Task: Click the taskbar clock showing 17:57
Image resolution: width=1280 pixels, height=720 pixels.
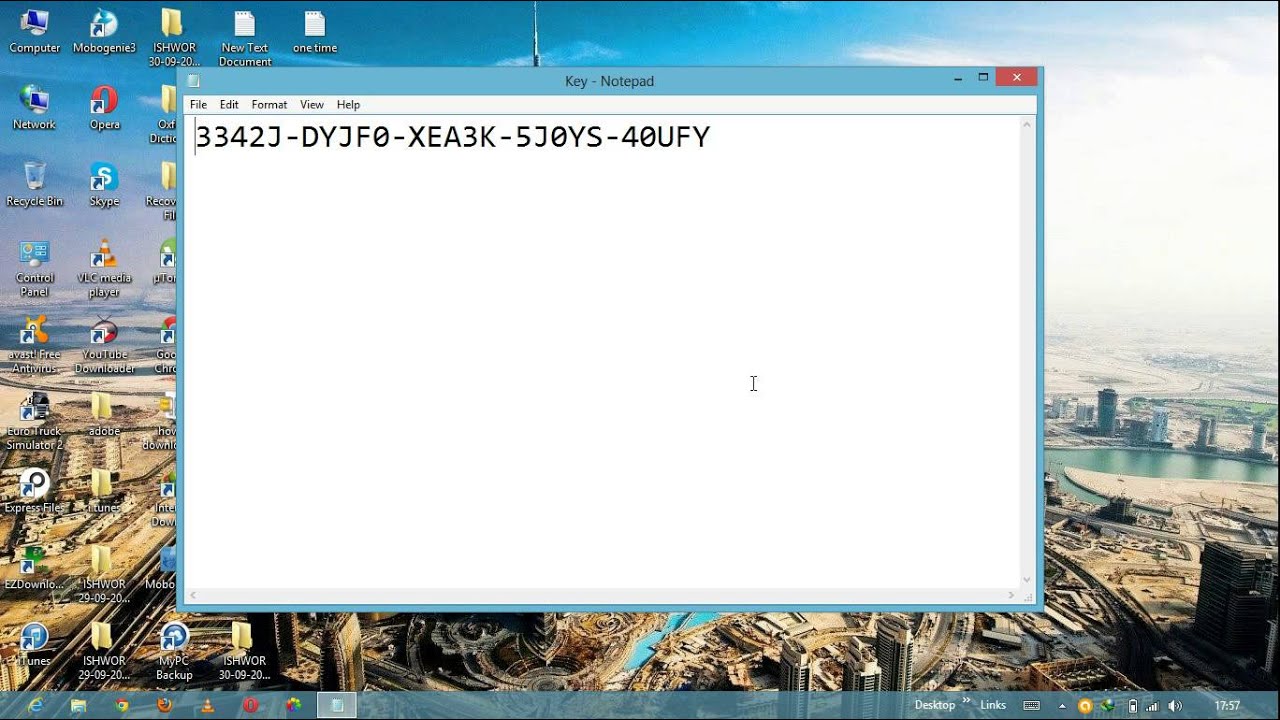Action: 1227,706
